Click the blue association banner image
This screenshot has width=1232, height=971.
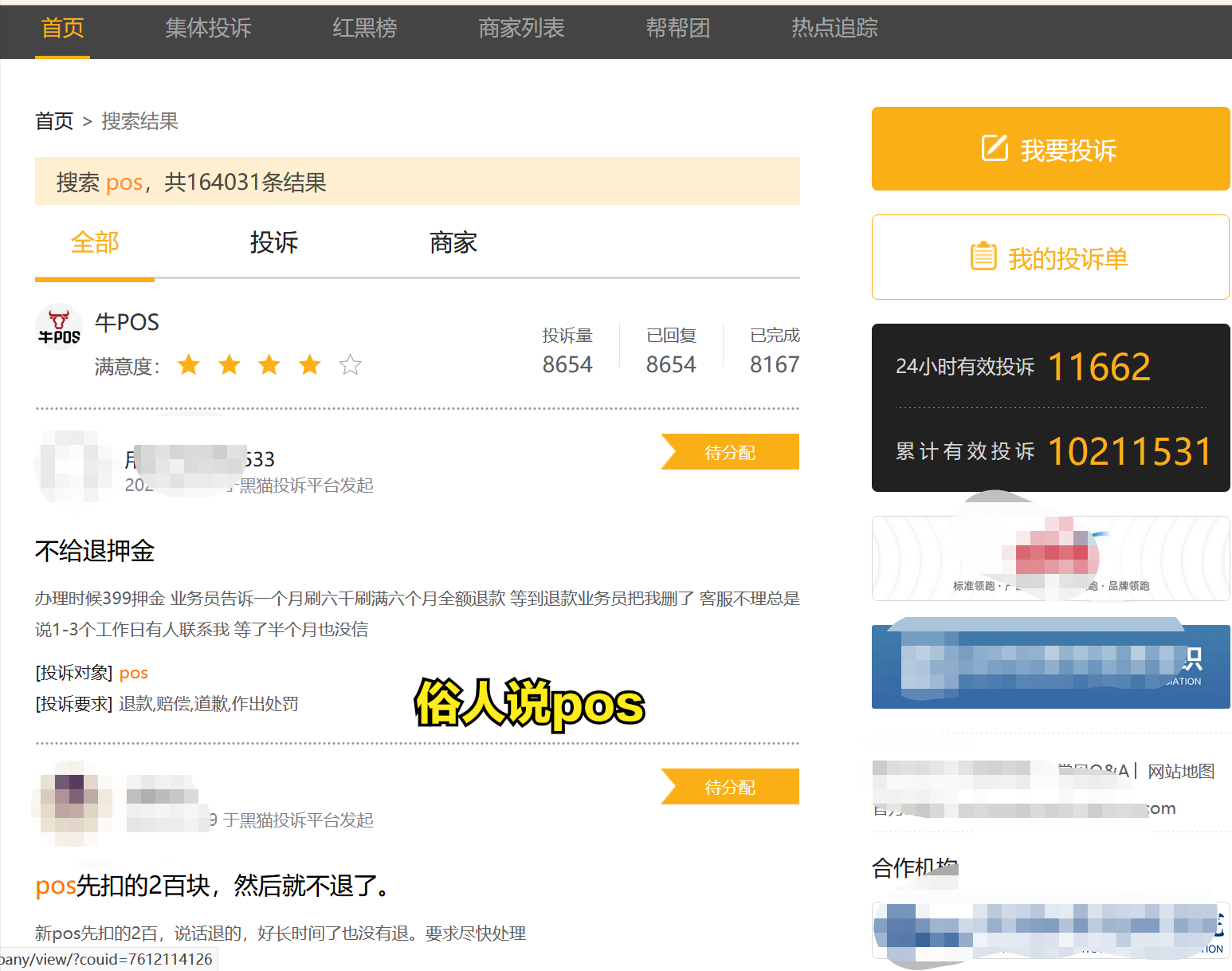[x=1050, y=666]
